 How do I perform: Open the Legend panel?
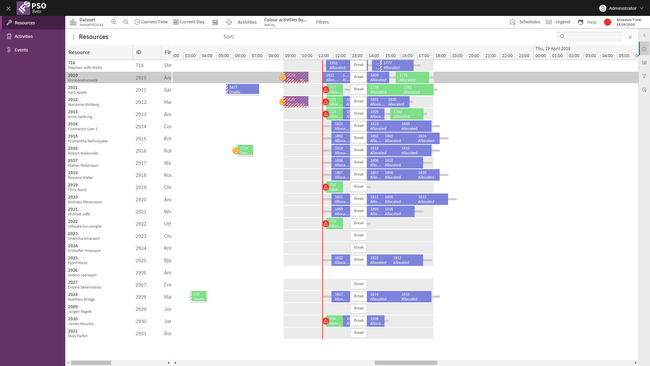(558, 22)
